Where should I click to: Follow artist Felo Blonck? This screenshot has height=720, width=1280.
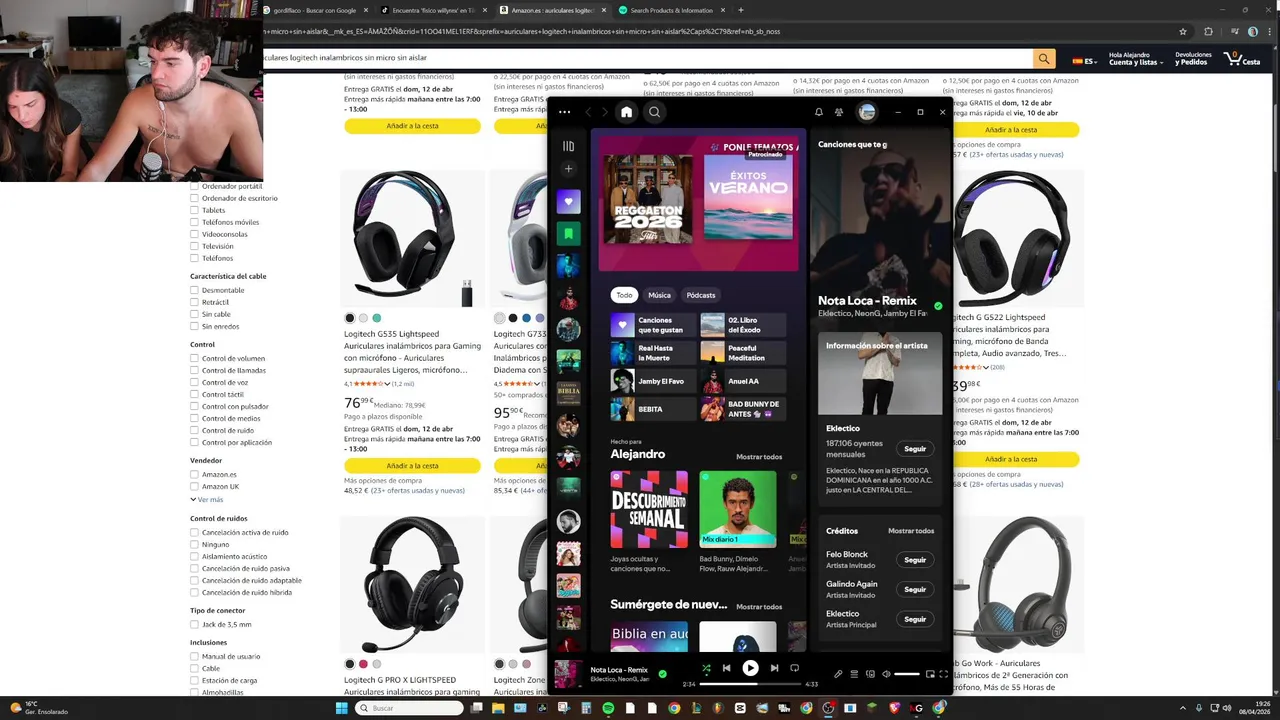click(915, 560)
